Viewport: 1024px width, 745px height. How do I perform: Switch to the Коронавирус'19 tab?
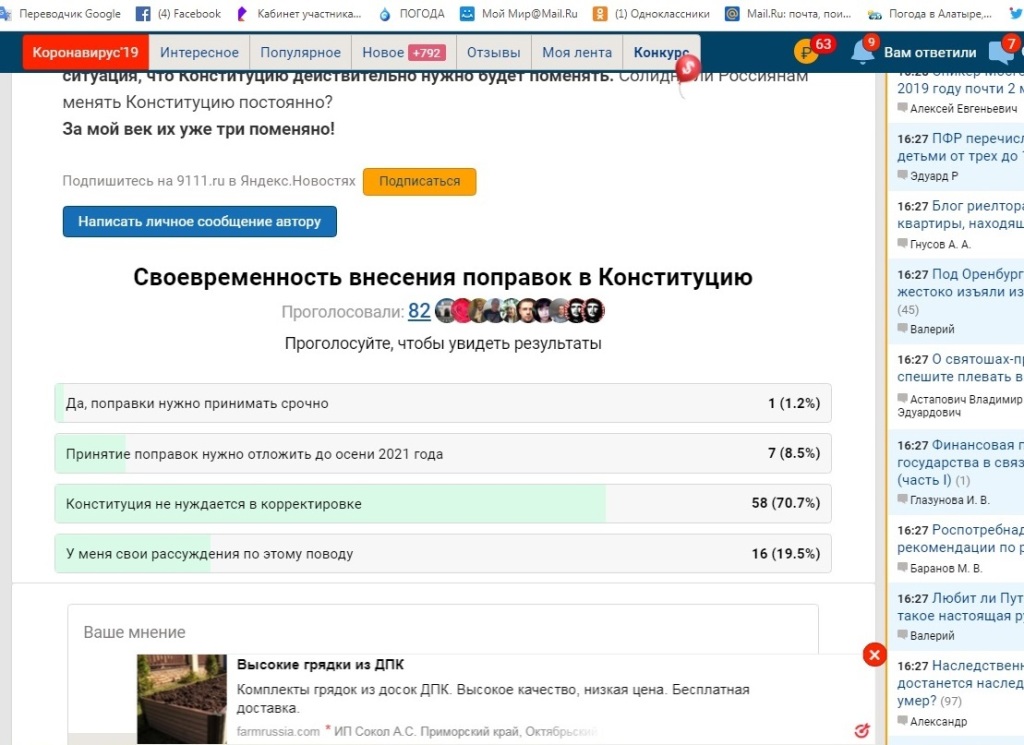pos(85,53)
